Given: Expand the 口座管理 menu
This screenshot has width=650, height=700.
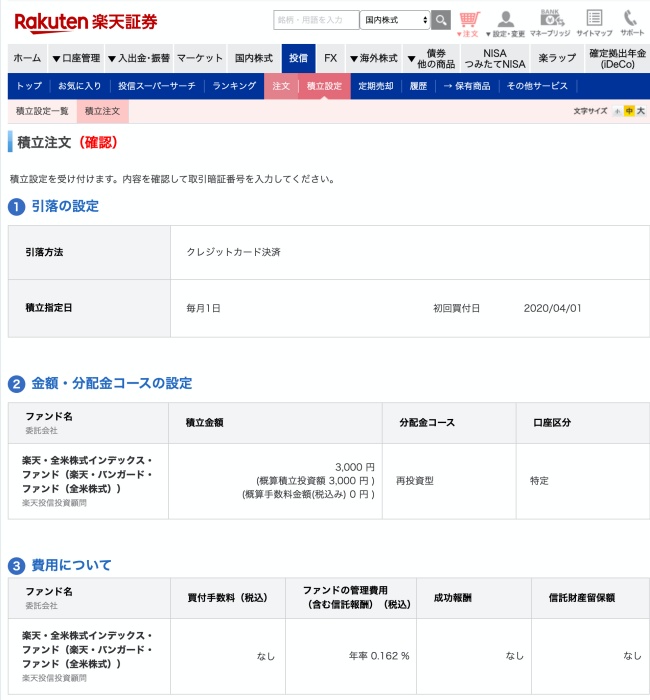Looking at the screenshot, I should coord(76,58).
